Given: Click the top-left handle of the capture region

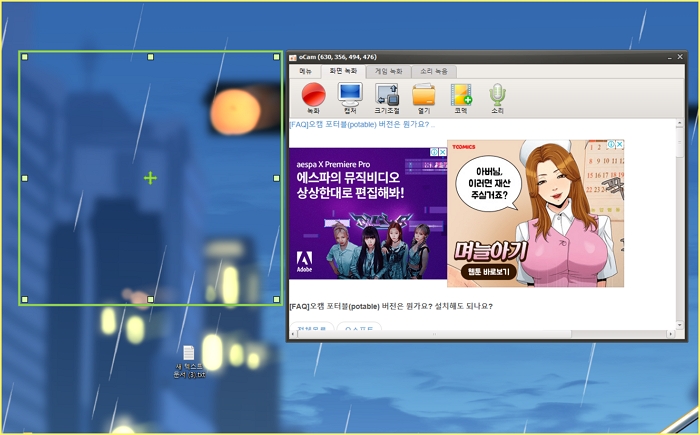Looking at the screenshot, I should pos(25,57).
